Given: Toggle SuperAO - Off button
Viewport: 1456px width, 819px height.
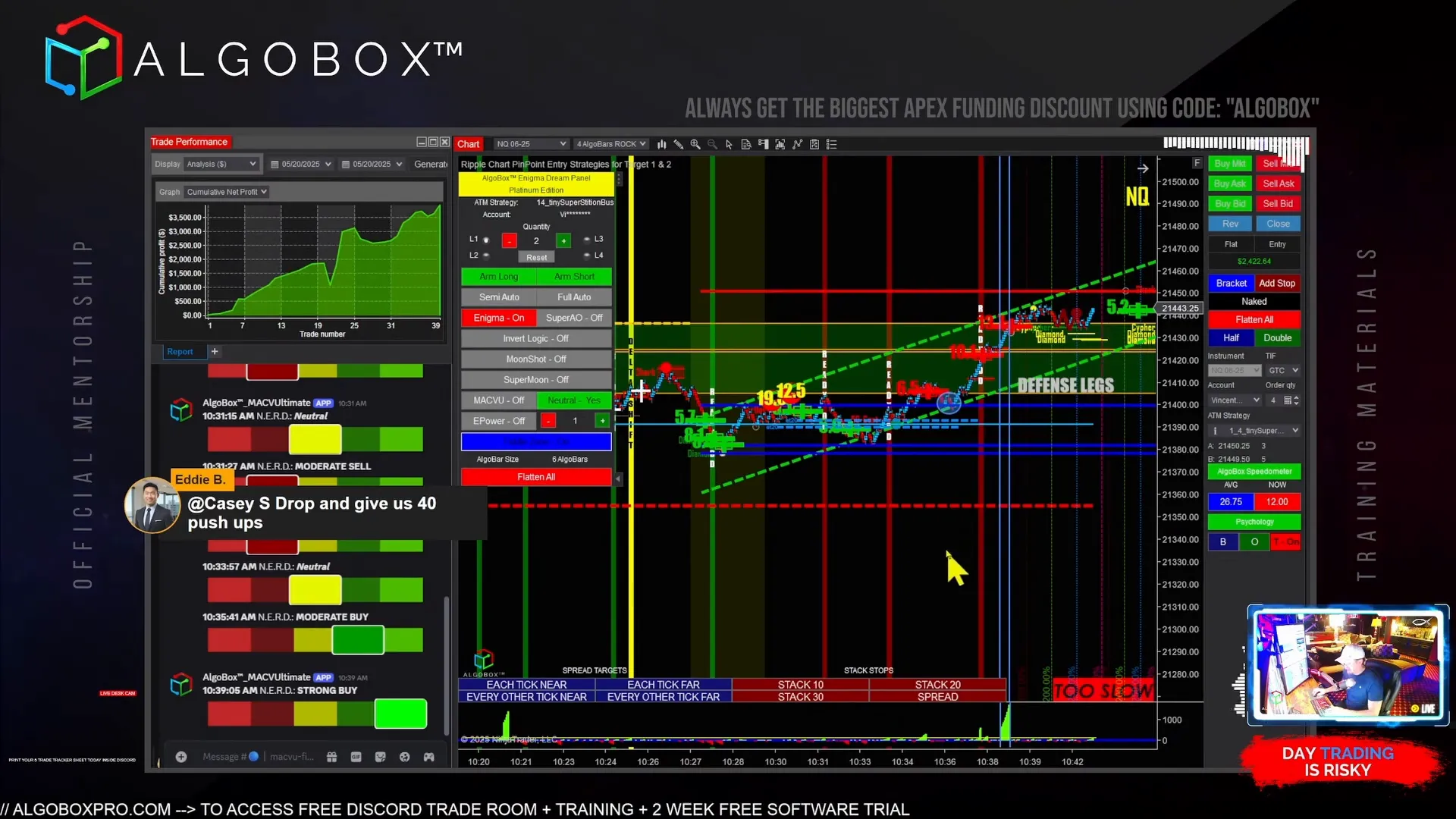Looking at the screenshot, I should click(x=574, y=318).
